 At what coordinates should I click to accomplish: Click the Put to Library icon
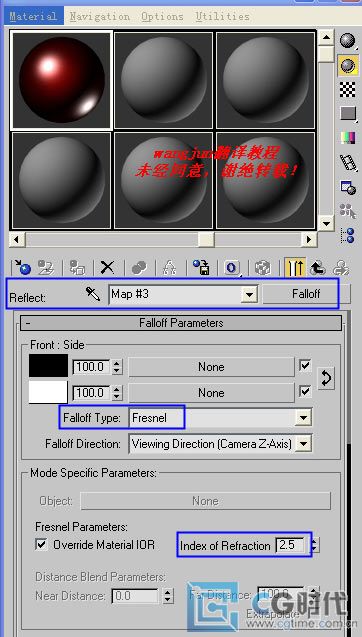pos(201,268)
